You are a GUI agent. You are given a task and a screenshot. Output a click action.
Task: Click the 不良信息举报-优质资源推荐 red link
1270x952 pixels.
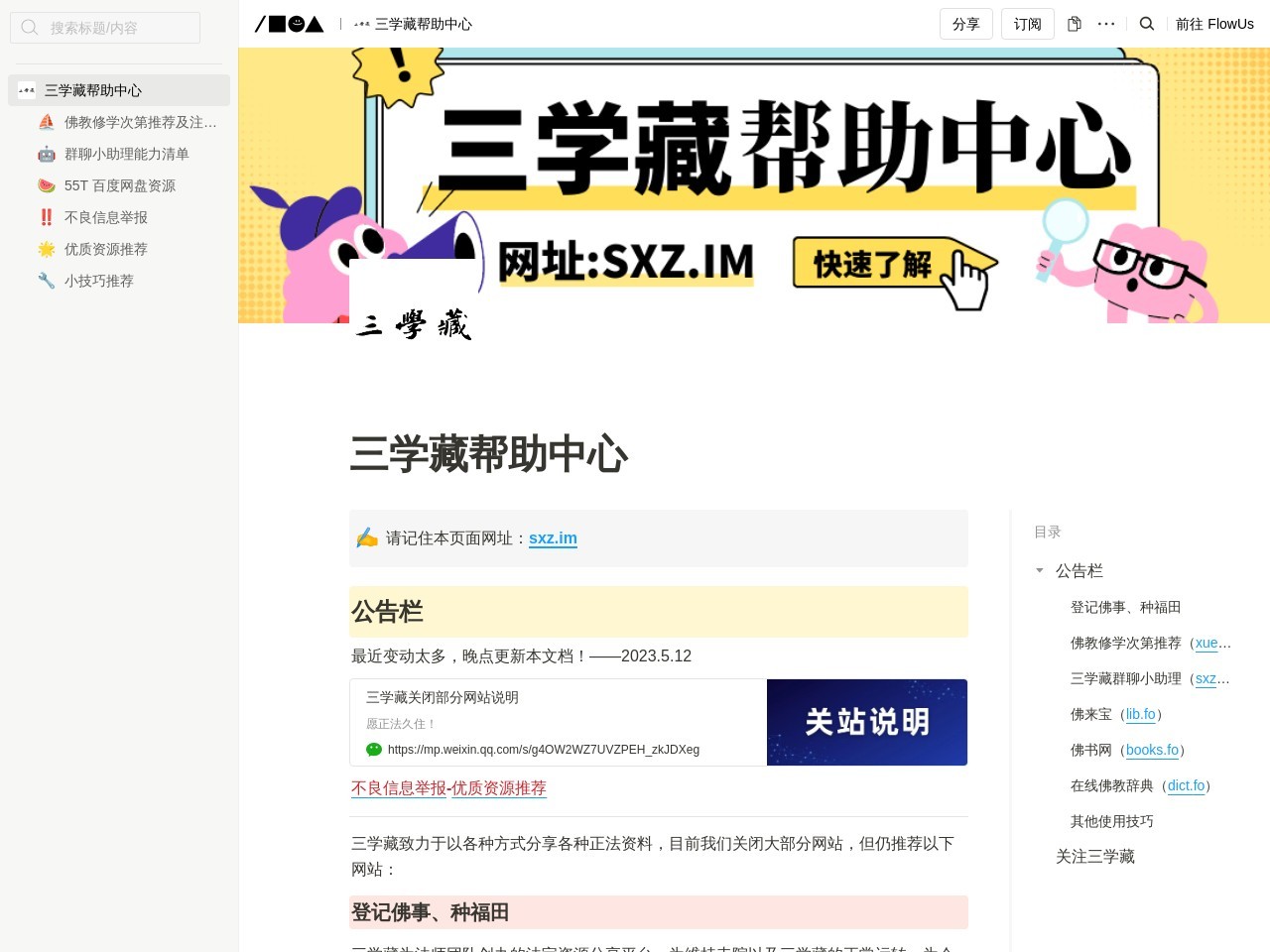pos(448,788)
